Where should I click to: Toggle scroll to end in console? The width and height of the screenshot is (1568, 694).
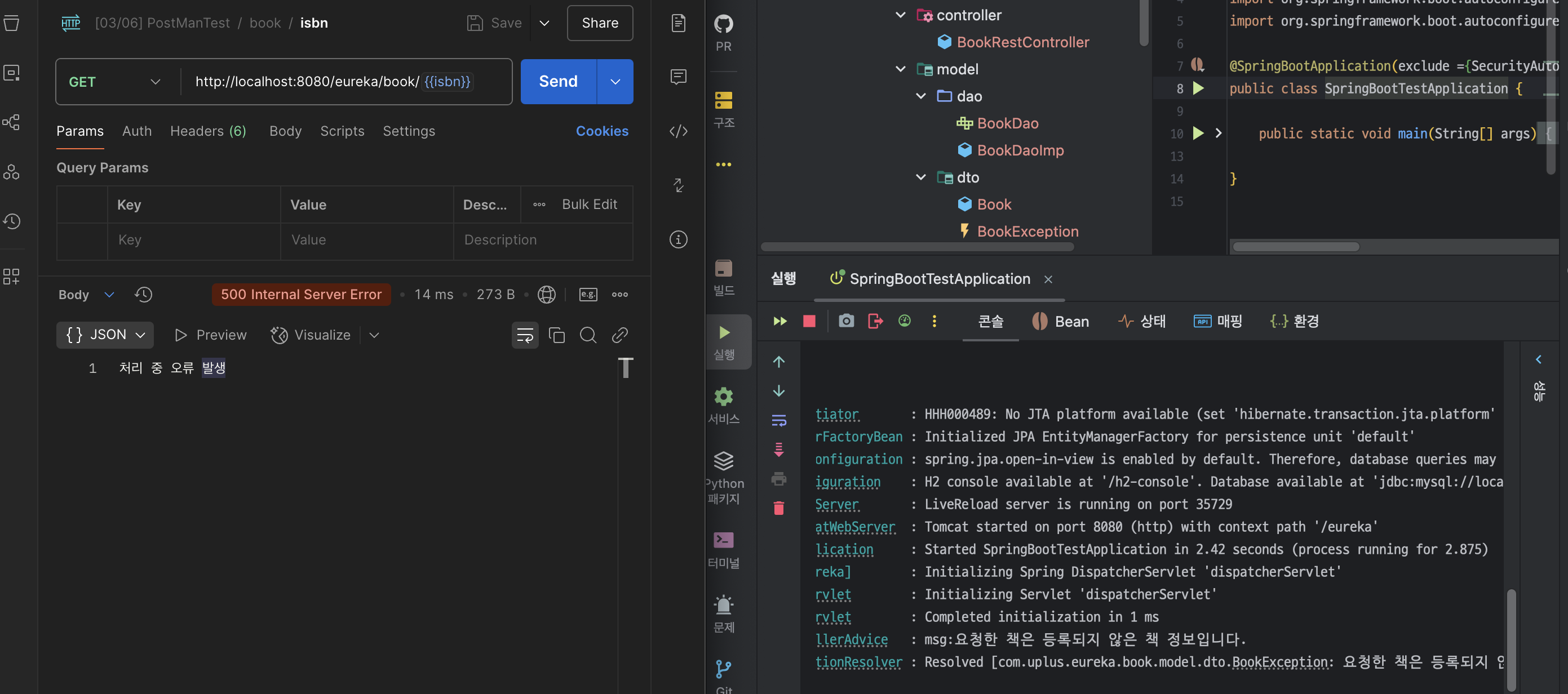point(778,450)
